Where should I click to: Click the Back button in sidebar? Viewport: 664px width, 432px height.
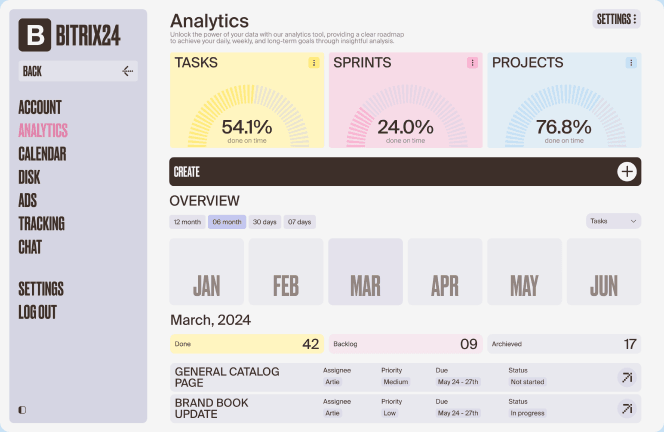click(78, 71)
